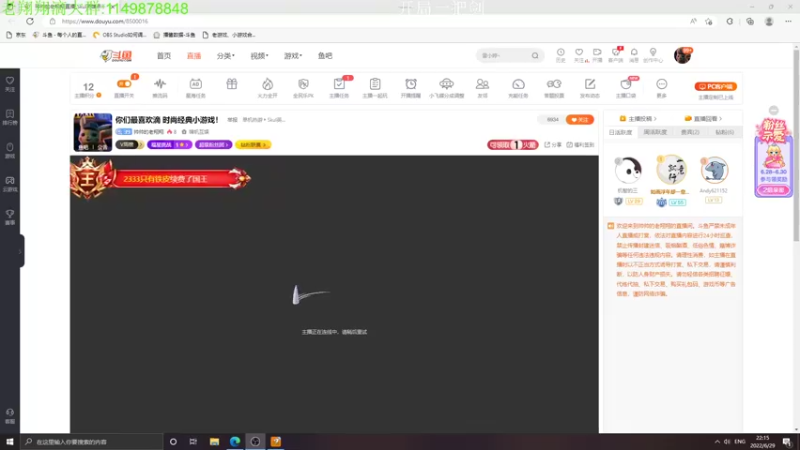Viewport: 800px width, 450px height.
Task: Open the 主播任务 checklist icon
Action: (x=339, y=86)
